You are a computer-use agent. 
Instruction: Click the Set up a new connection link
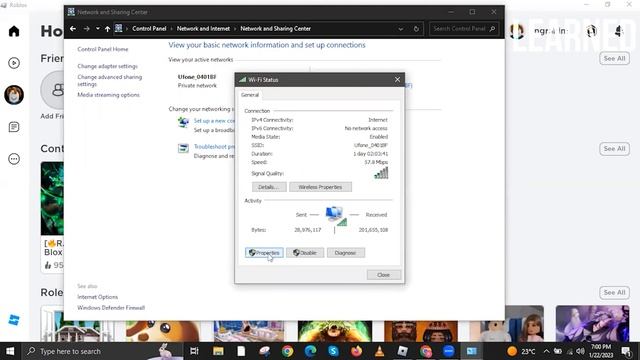(x=214, y=121)
